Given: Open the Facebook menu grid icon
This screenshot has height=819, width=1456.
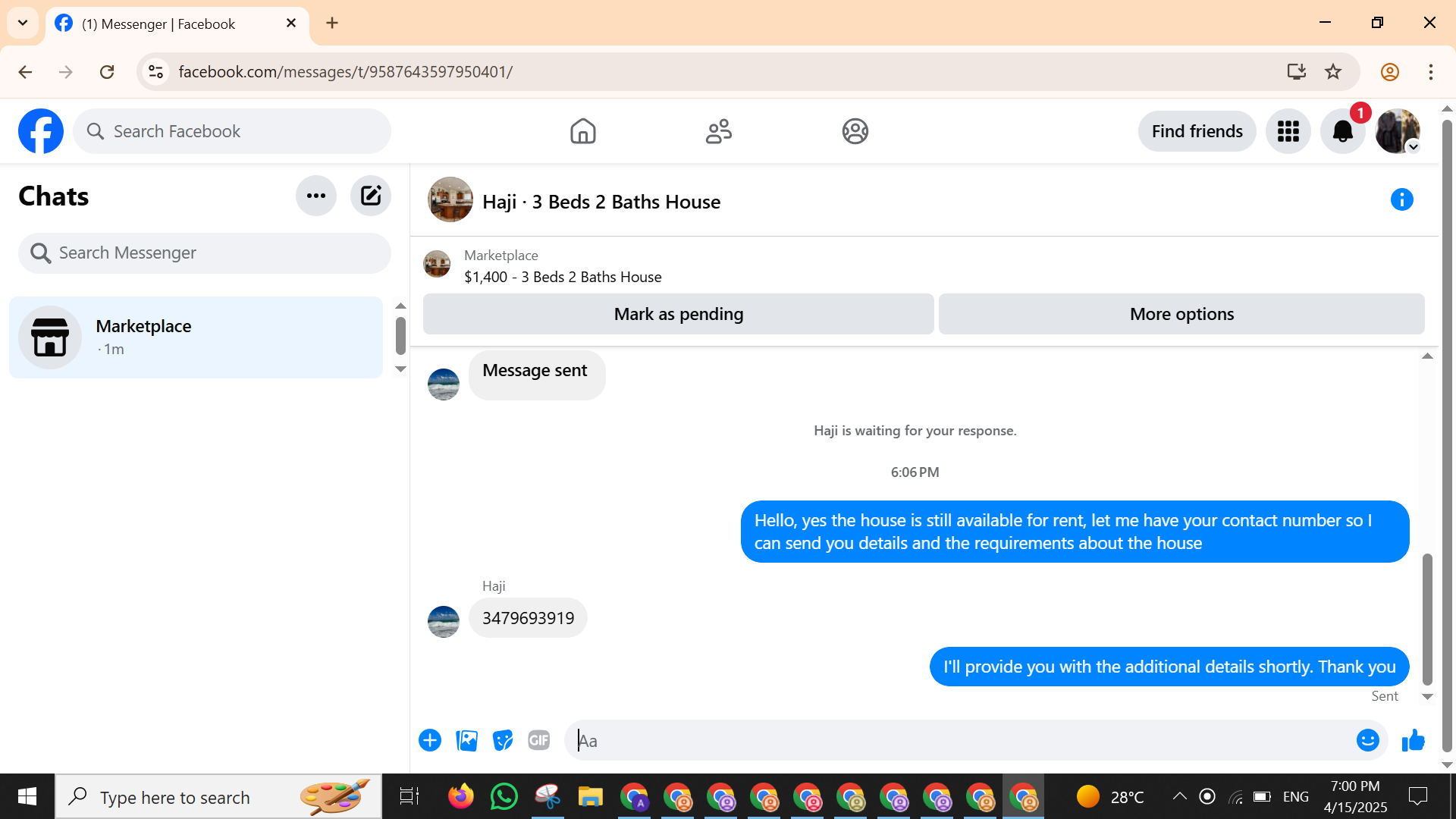Looking at the screenshot, I should pos(1288,131).
